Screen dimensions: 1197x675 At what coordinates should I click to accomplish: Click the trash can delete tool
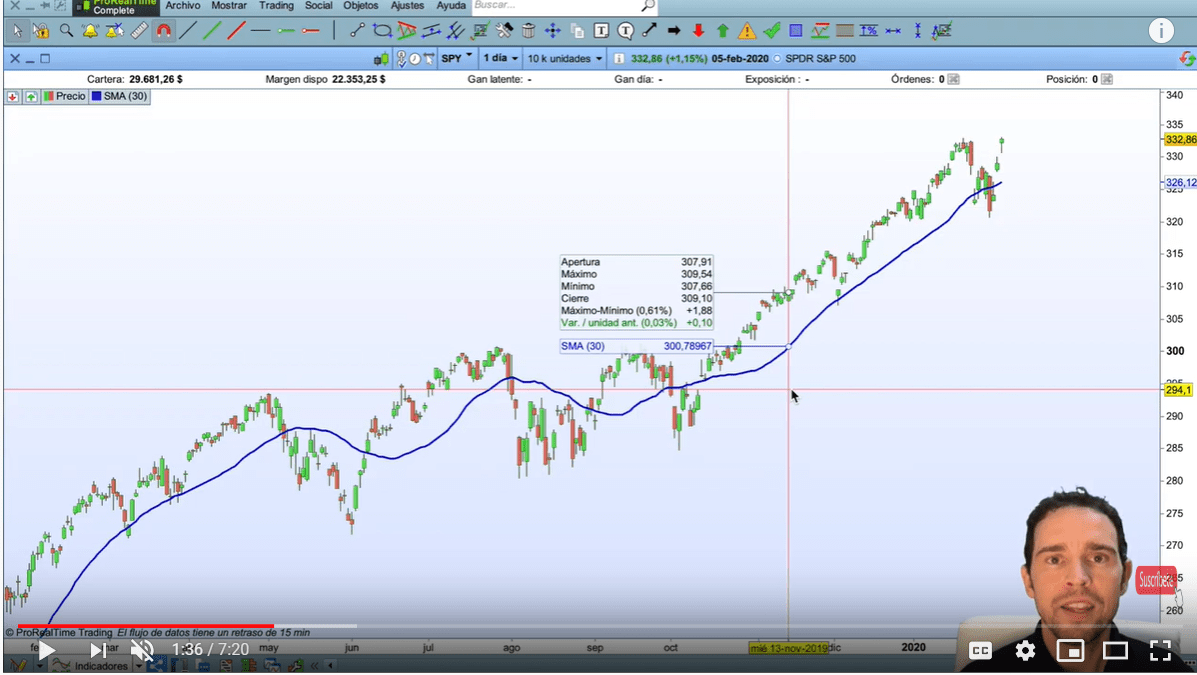(x=528, y=31)
